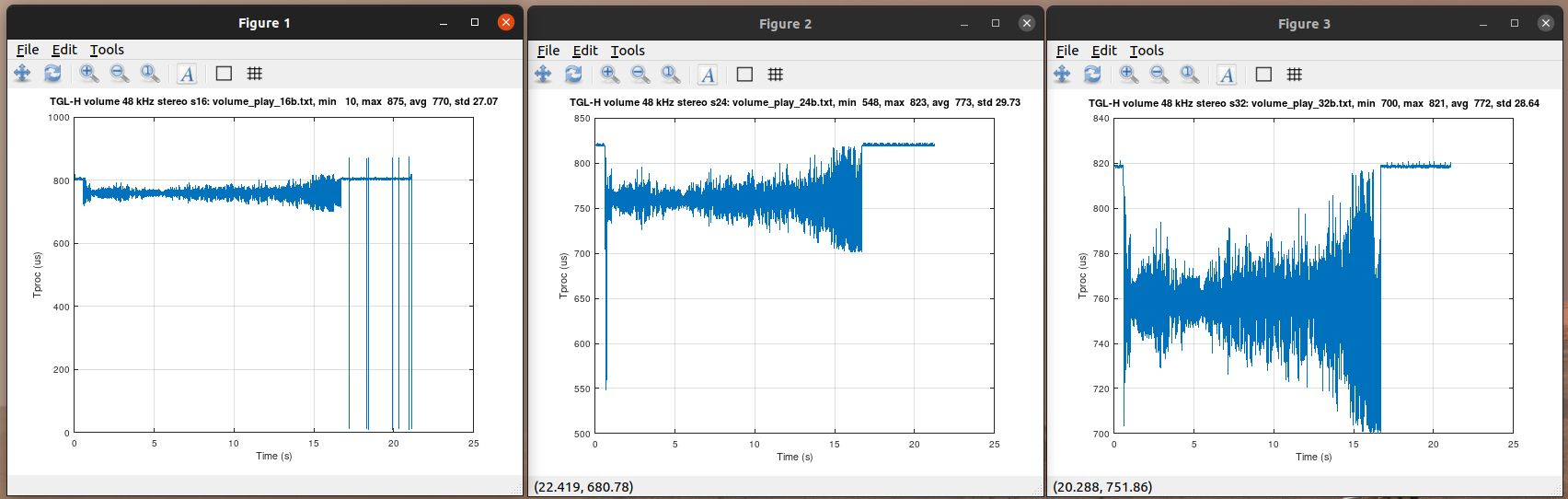
Task: Choose Insert Text tool in Figure 3
Action: tap(1227, 75)
